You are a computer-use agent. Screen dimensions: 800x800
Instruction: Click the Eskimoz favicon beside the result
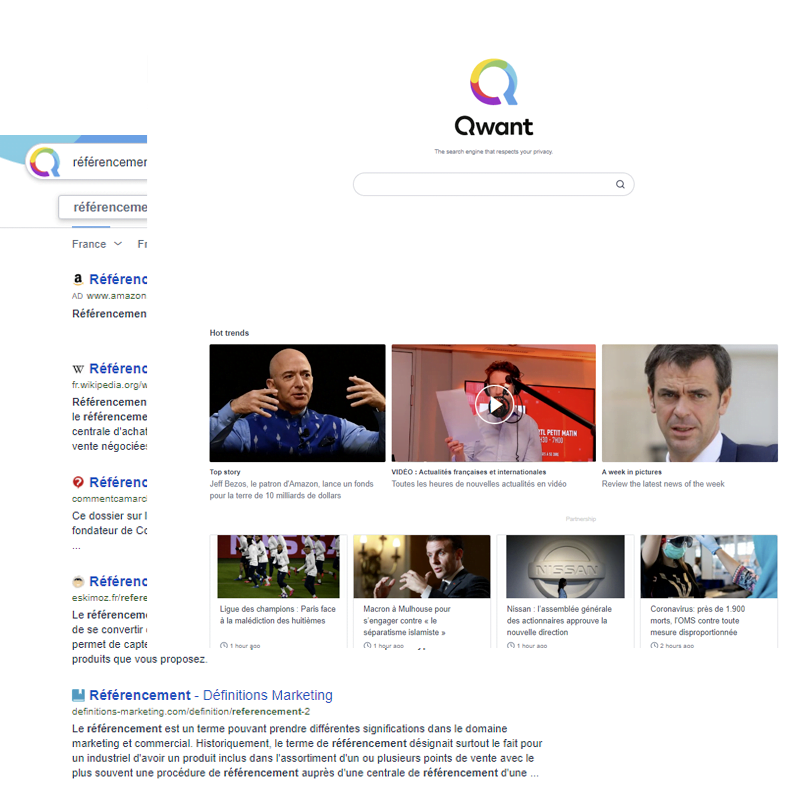pos(78,581)
